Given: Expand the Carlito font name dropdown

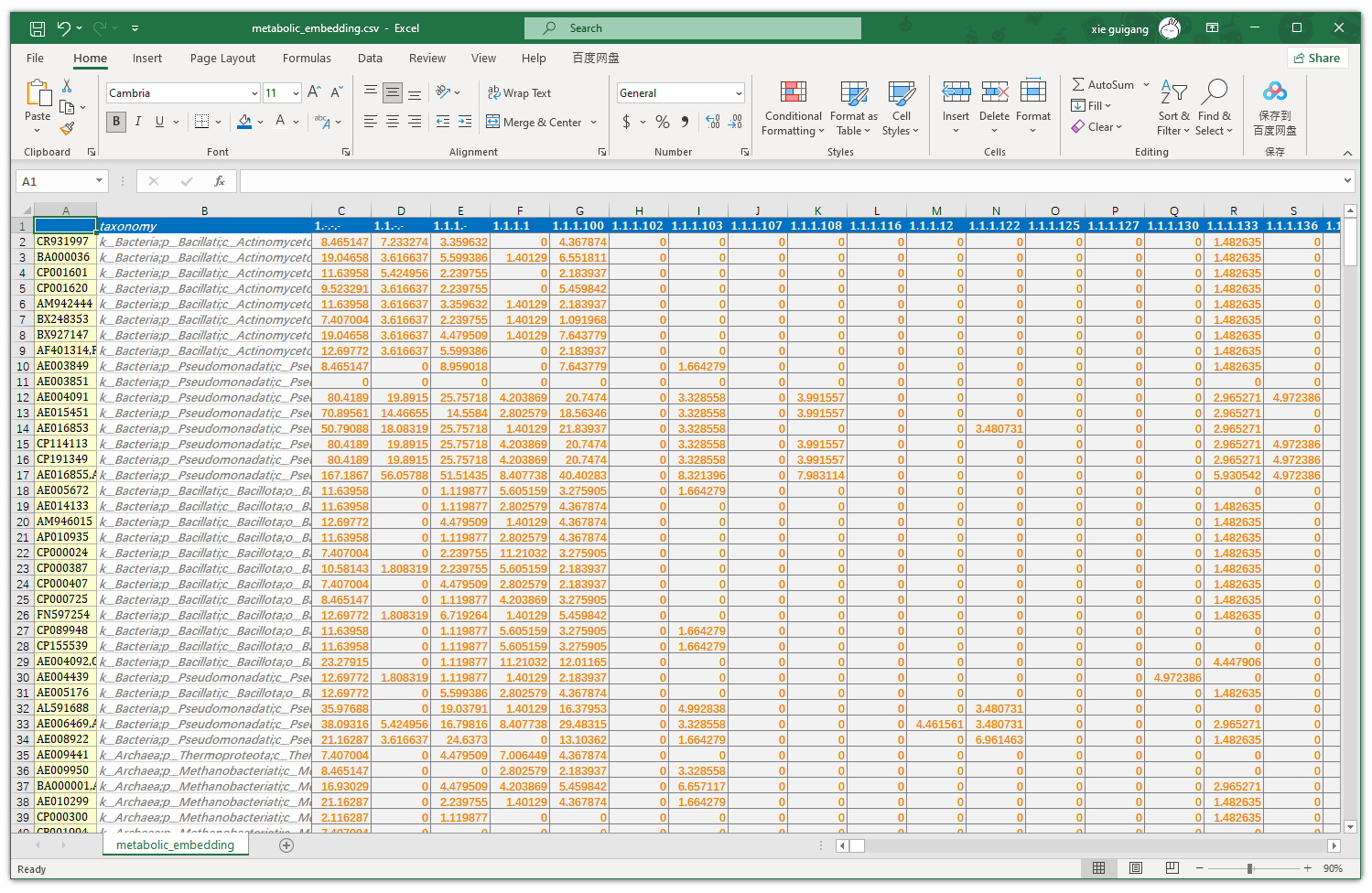Looking at the screenshot, I should (254, 93).
